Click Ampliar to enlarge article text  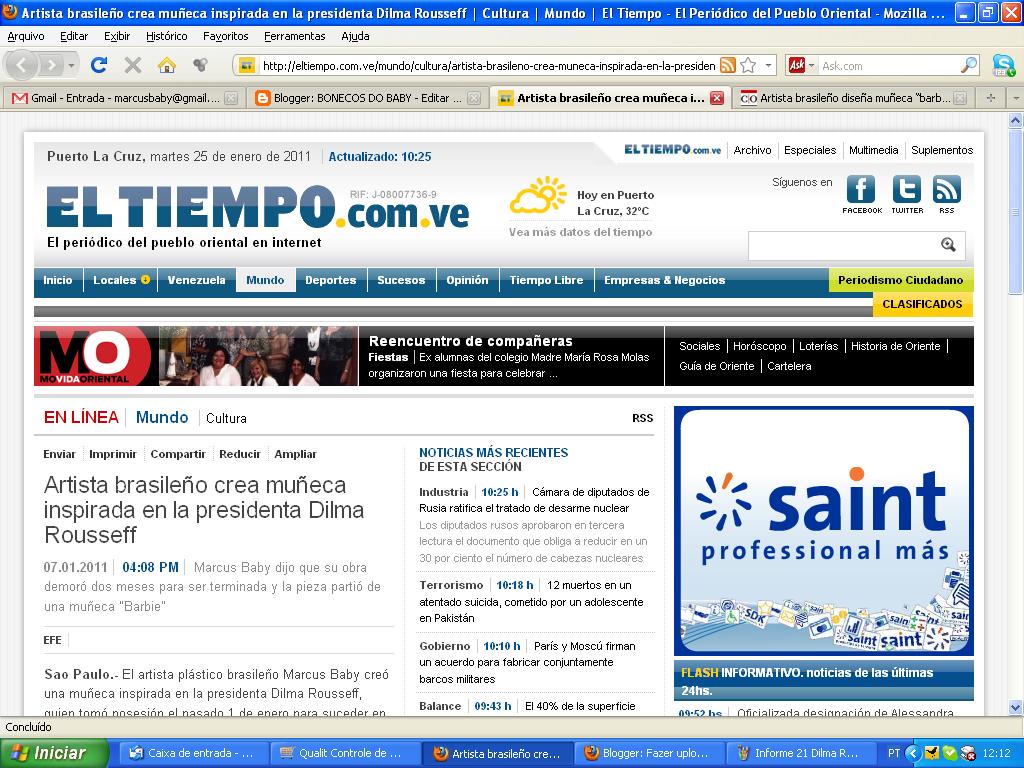coord(295,454)
